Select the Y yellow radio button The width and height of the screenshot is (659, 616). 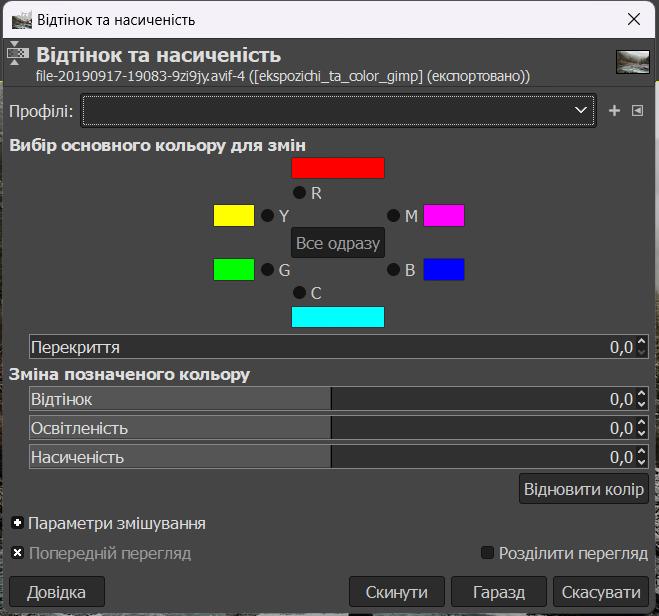[268, 216]
